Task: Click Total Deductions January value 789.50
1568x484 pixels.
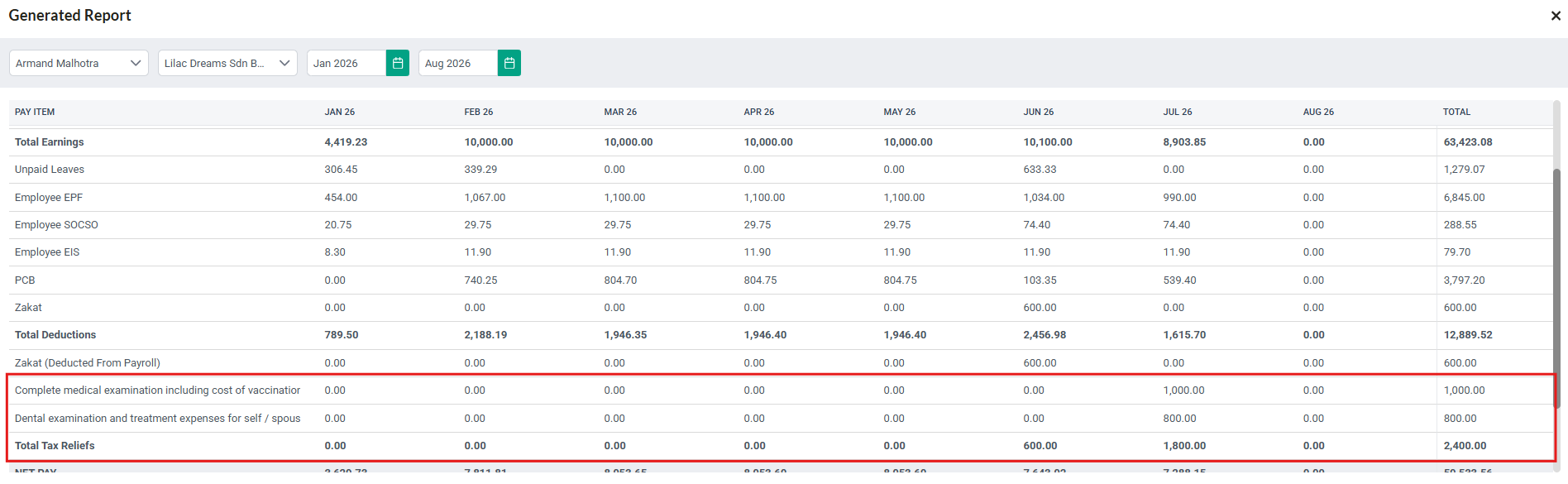Action: coord(341,335)
